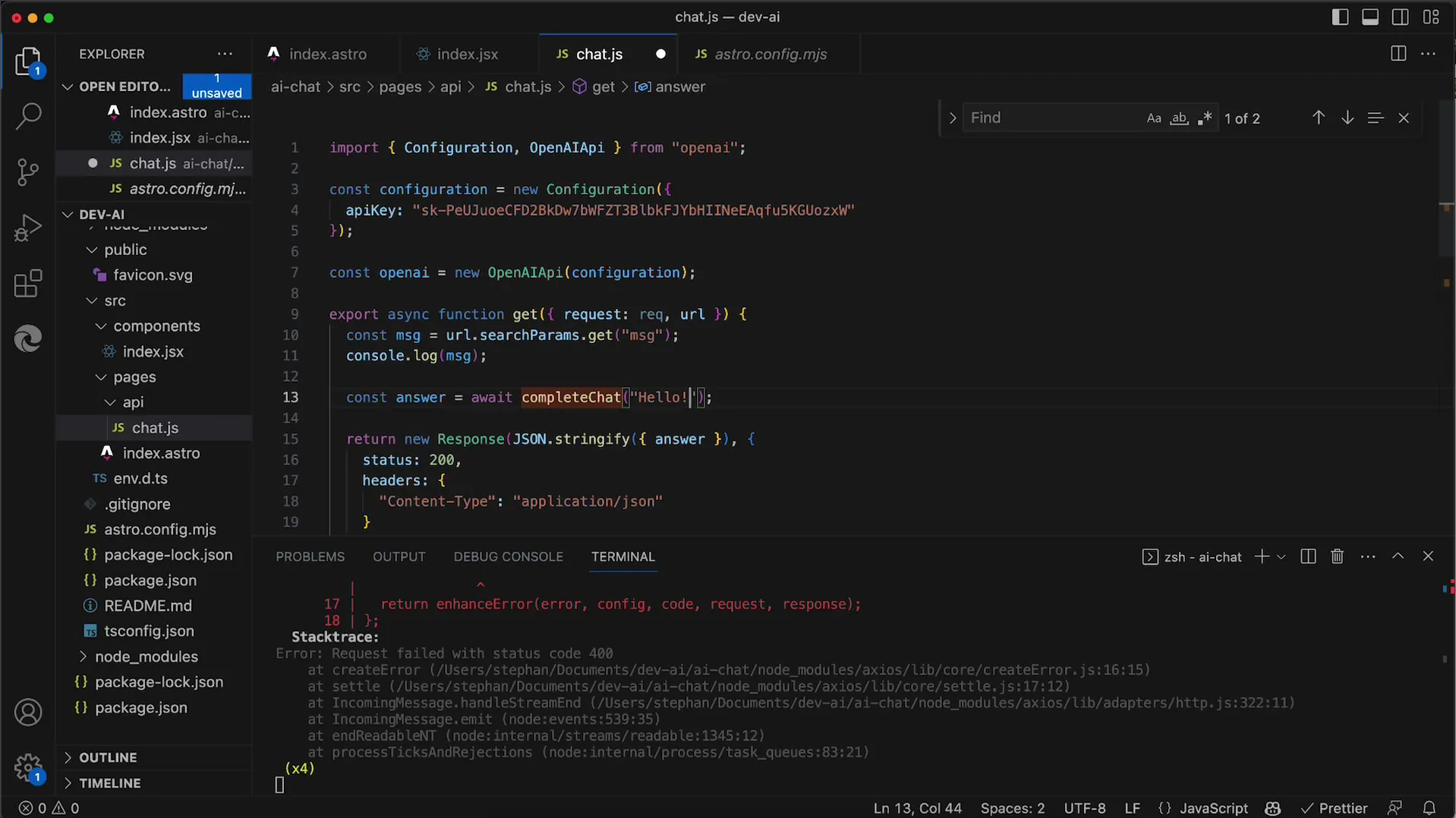1456x818 pixels.
Task: Open the Accounts menu icon
Action: (28, 713)
